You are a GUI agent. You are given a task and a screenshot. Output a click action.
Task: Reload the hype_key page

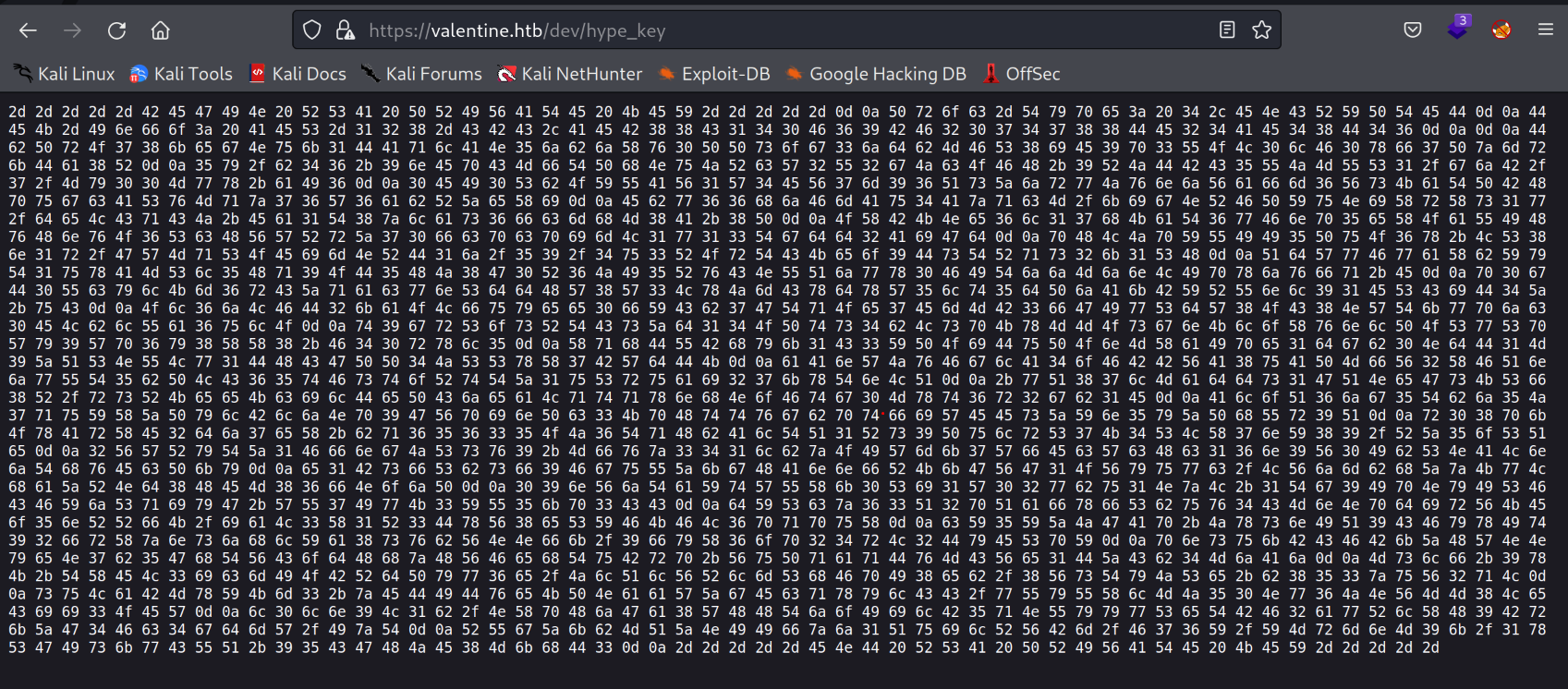116,30
